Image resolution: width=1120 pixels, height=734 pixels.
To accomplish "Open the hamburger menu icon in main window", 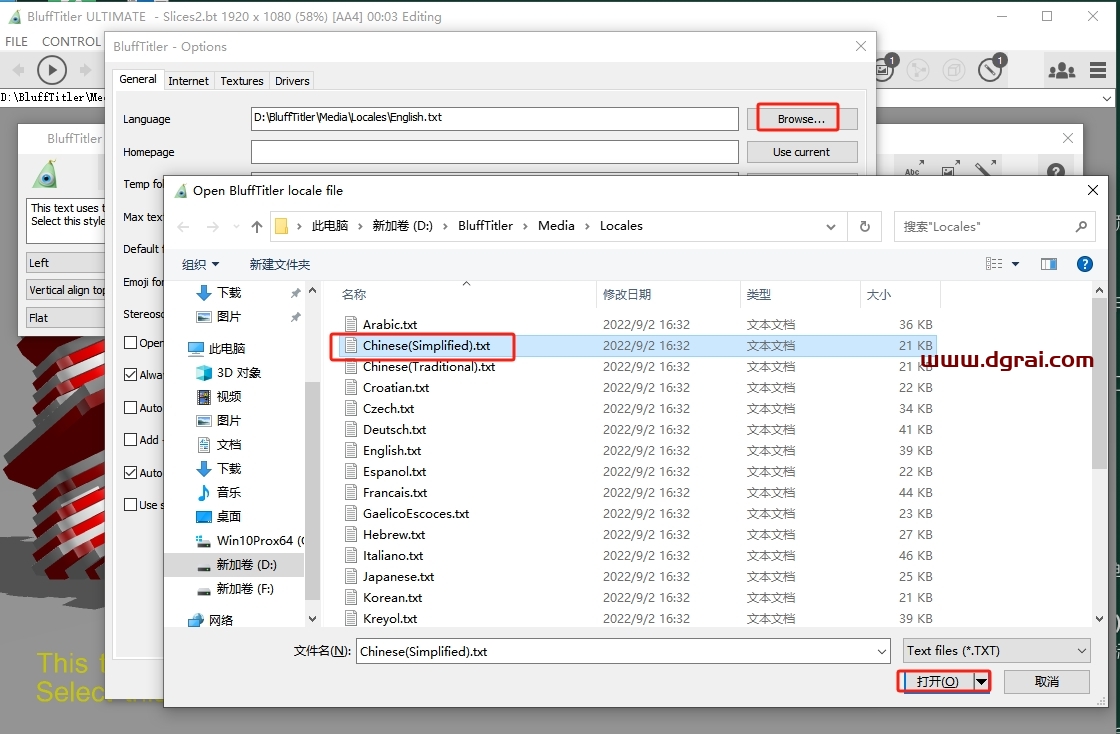I will click(1098, 70).
